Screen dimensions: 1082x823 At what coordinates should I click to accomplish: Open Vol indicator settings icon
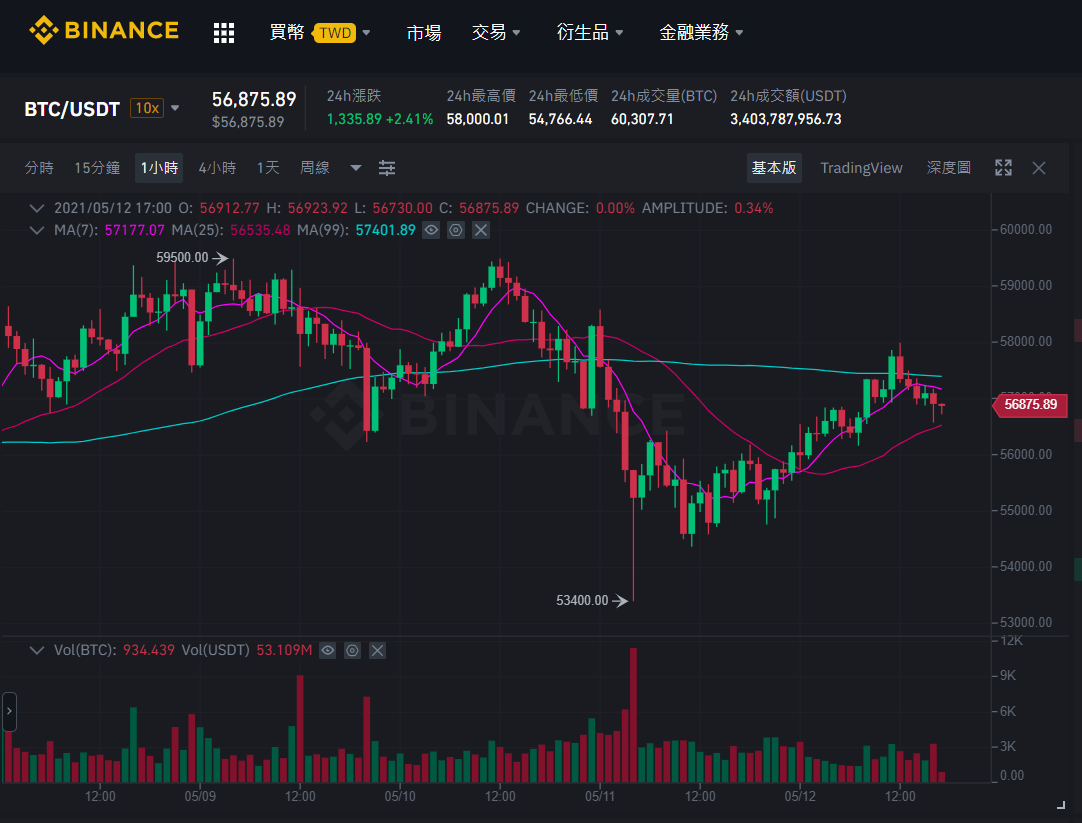click(353, 650)
